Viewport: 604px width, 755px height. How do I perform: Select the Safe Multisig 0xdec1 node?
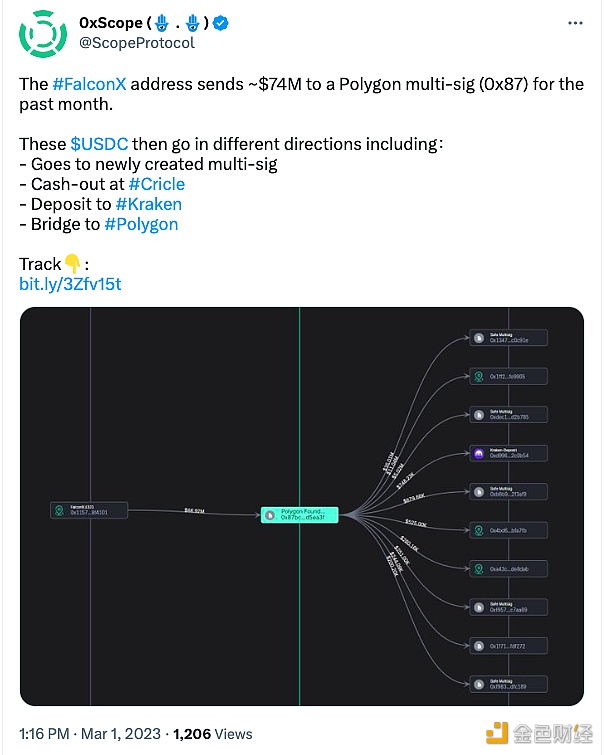[x=509, y=415]
